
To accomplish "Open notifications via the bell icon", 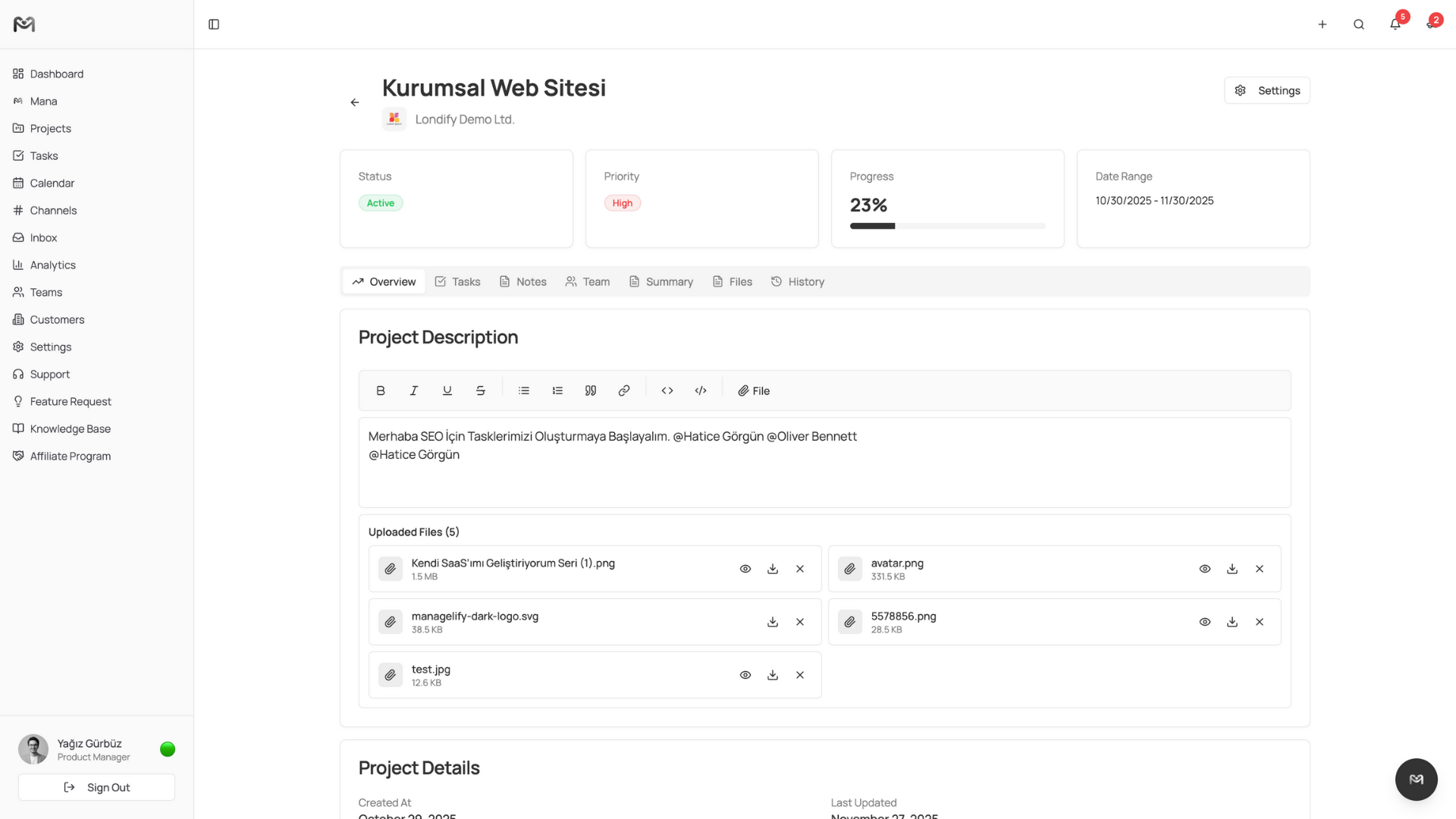I will pos(1395,24).
